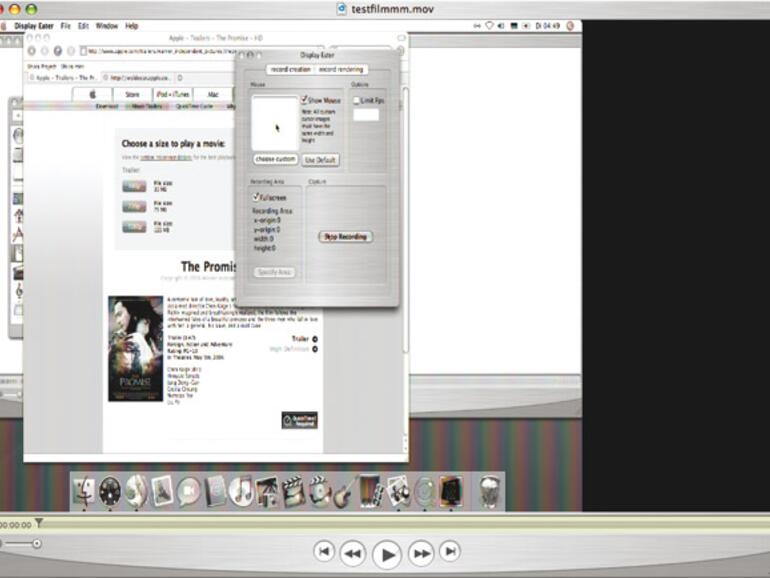Click the Limit Fps value field
This screenshot has height=578, width=770.
[366, 115]
